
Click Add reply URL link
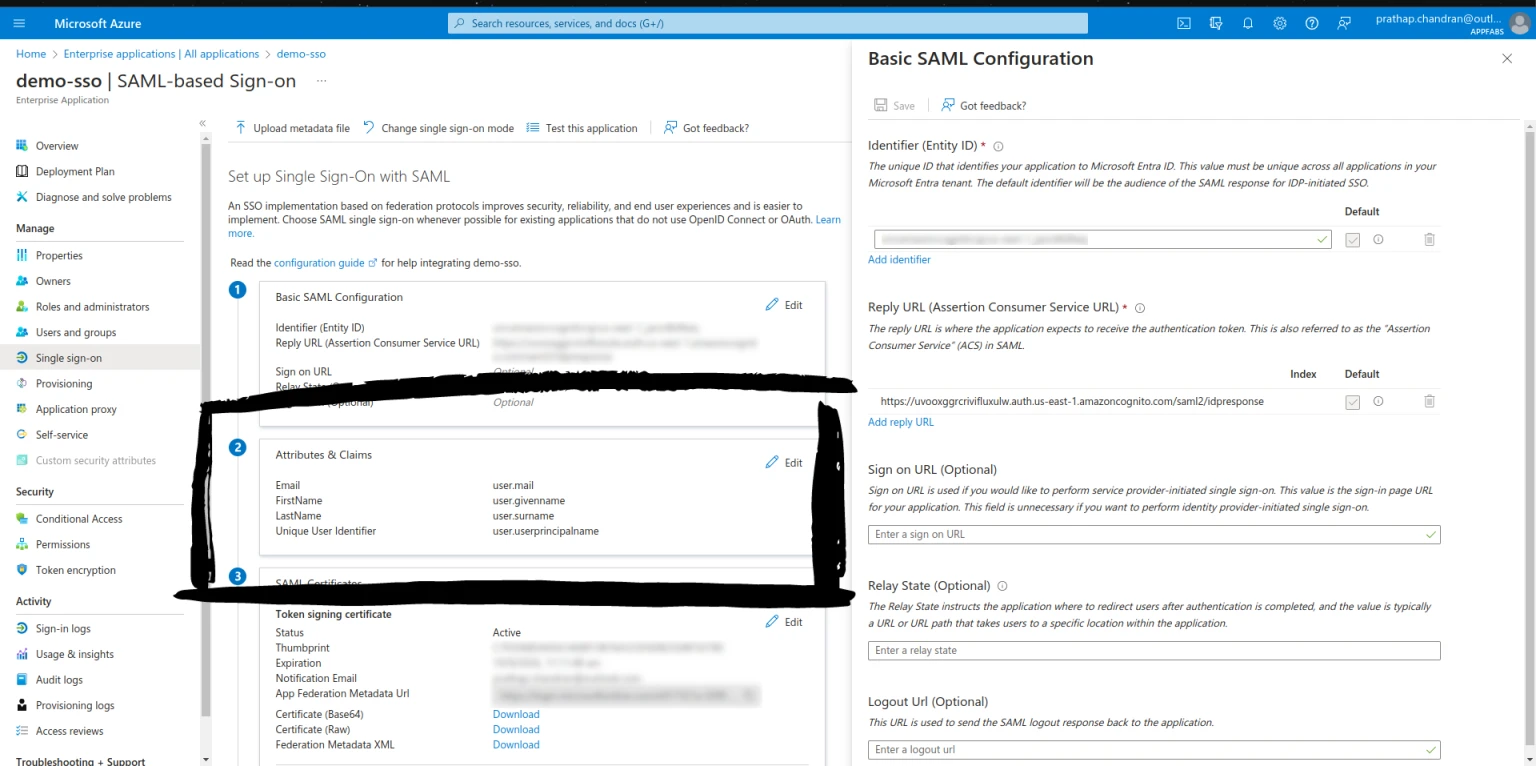901,422
